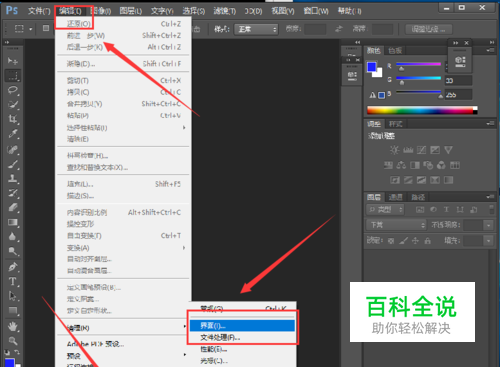Screen dimensions: 500x367
Task: Select the Rectangular Marquee tool in toolbox
Action: (13, 76)
